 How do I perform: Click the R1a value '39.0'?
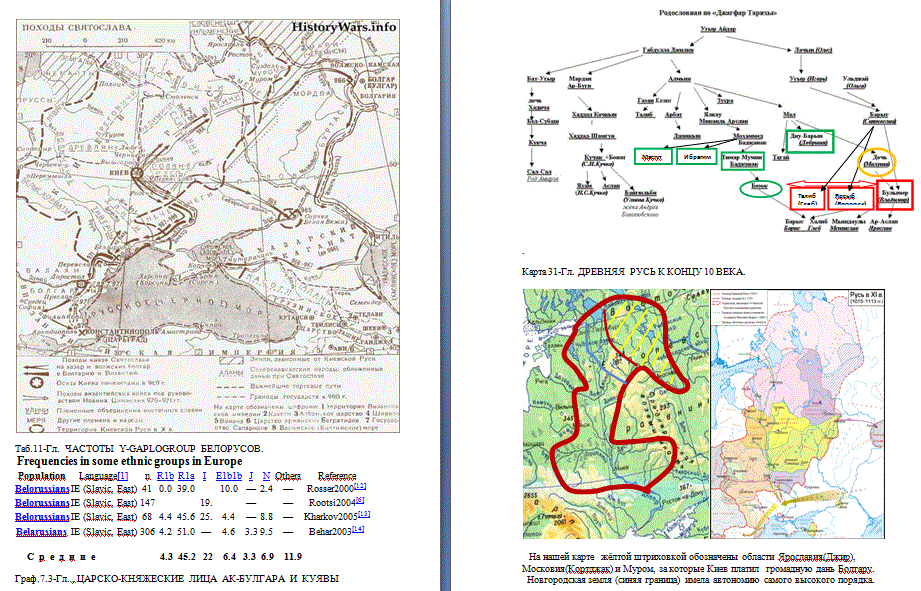click(x=186, y=489)
